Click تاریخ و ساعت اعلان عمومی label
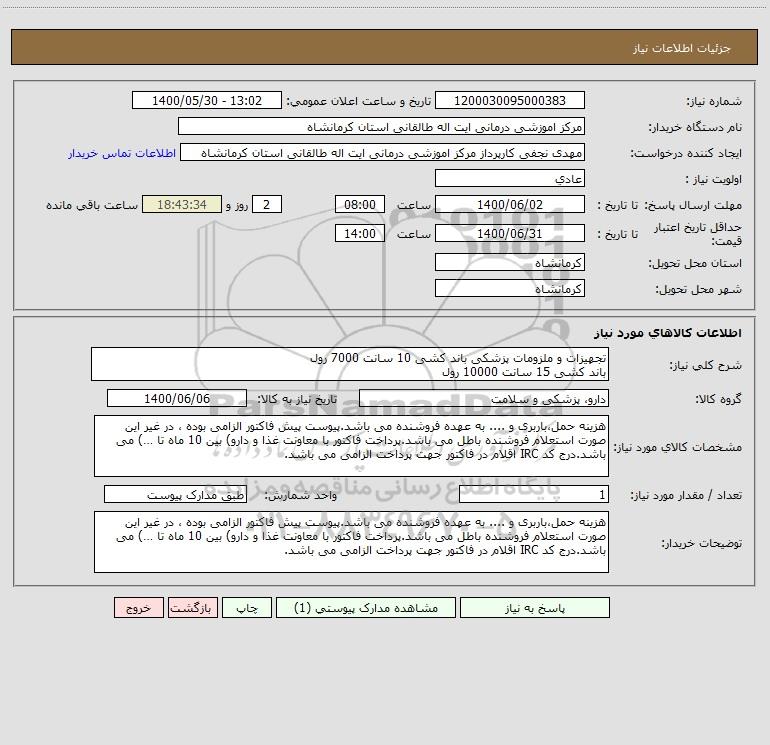 [358, 101]
